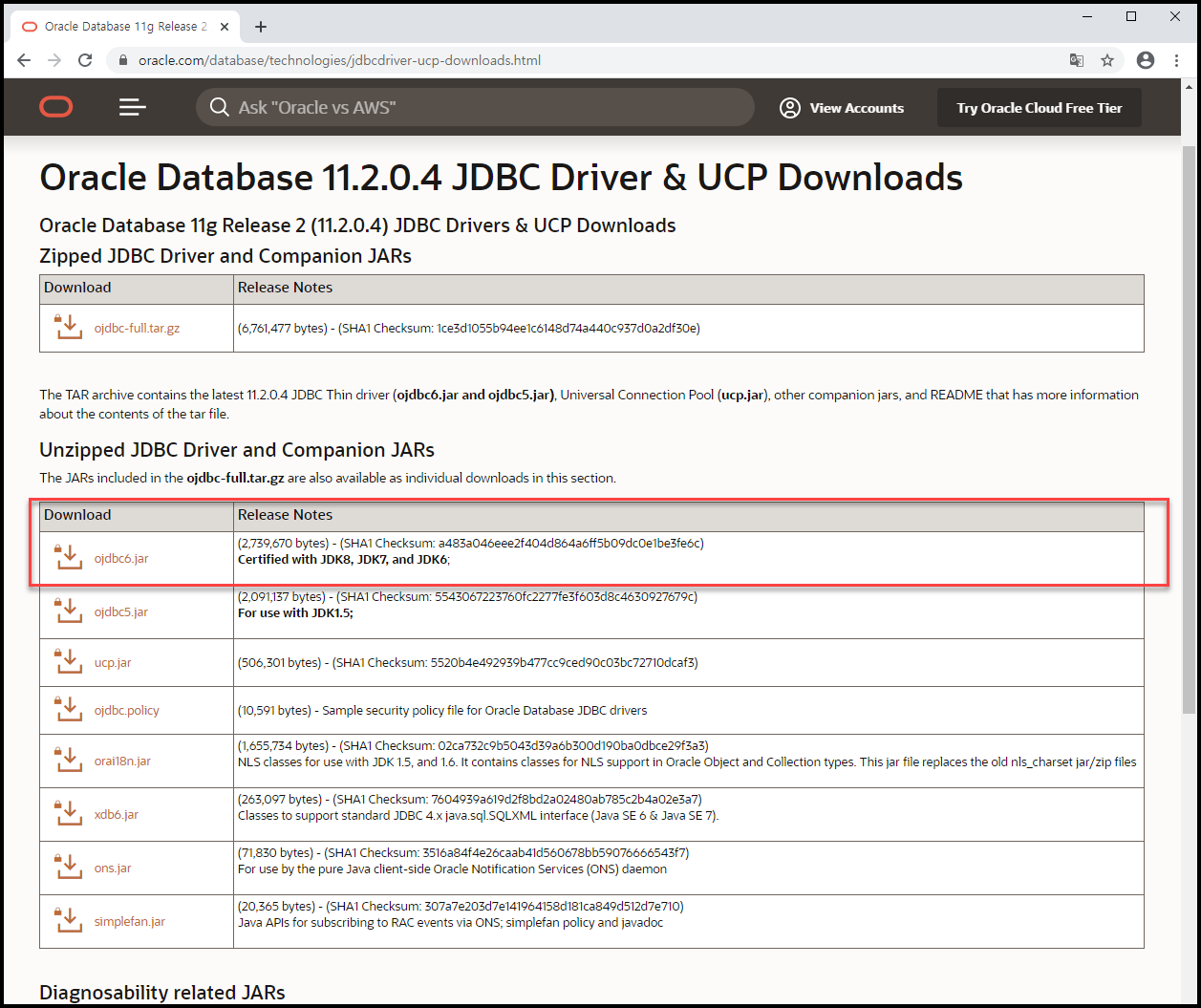Click 'Unzipped JDBC Driver and Companion JARs' heading

pyautogui.click(x=237, y=449)
